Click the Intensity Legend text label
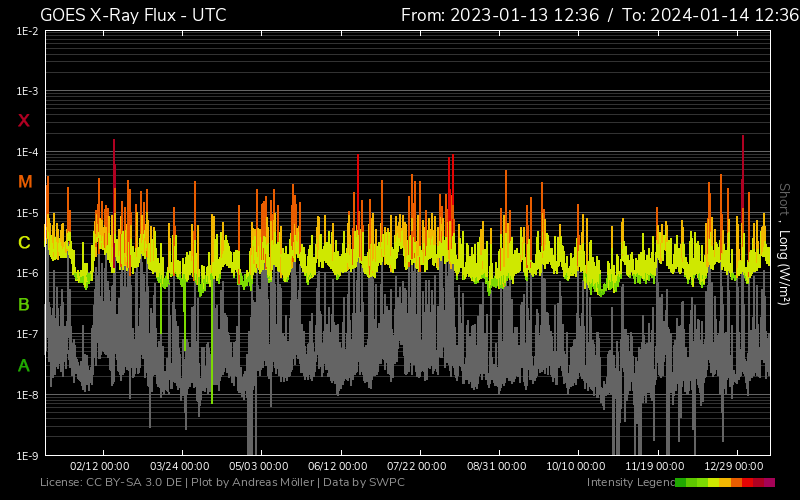The image size is (800, 500). point(630,483)
